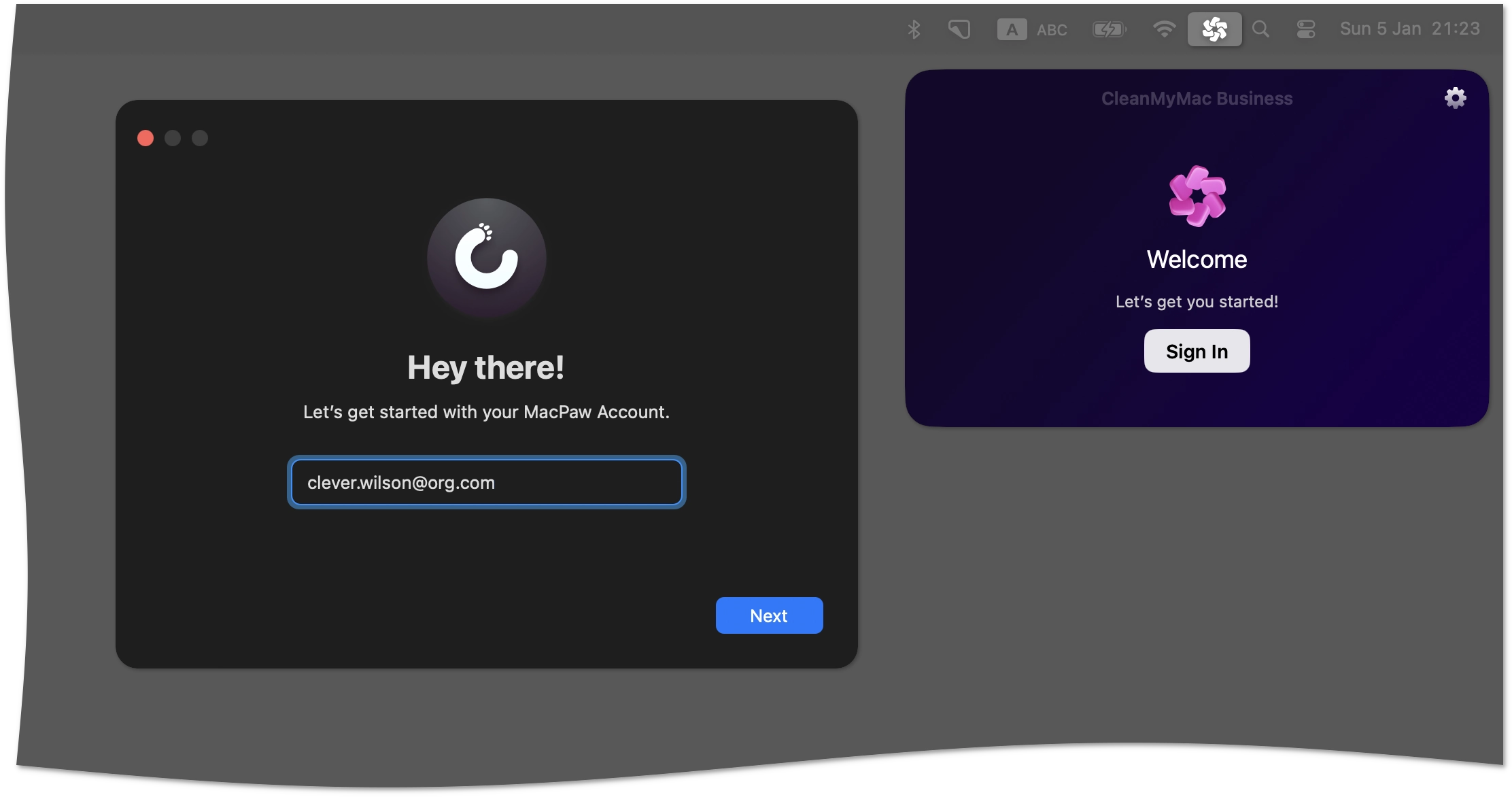
Task: Click the Let's get you started! text
Action: click(x=1197, y=302)
